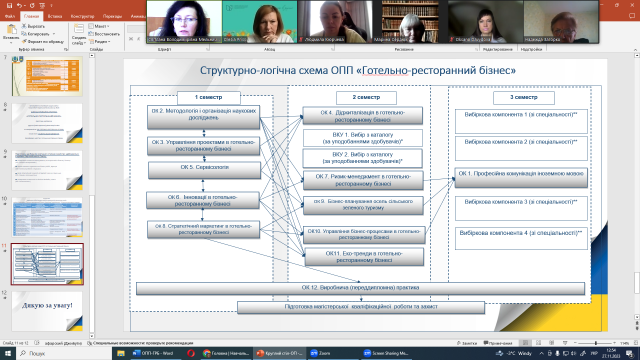The width and height of the screenshot is (640, 360).
Task: Open Opera browser from taskbar
Action: coord(191,353)
